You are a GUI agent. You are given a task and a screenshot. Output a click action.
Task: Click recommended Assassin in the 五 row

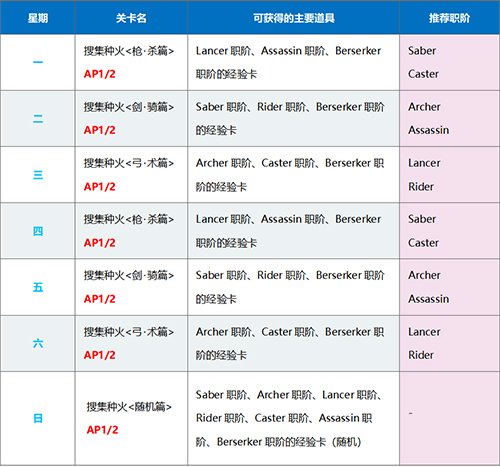pos(429,299)
